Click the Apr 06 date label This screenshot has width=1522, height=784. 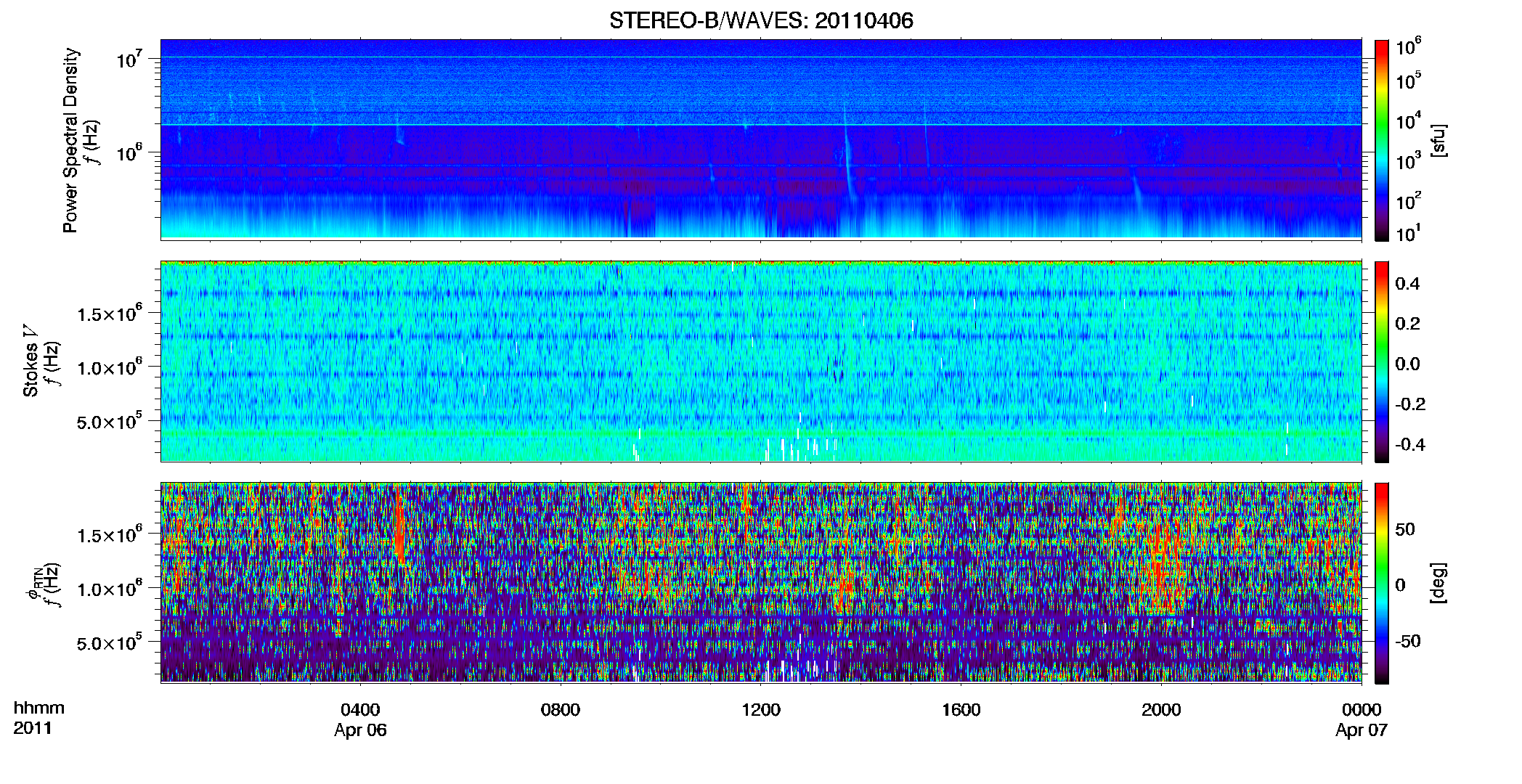click(x=360, y=730)
